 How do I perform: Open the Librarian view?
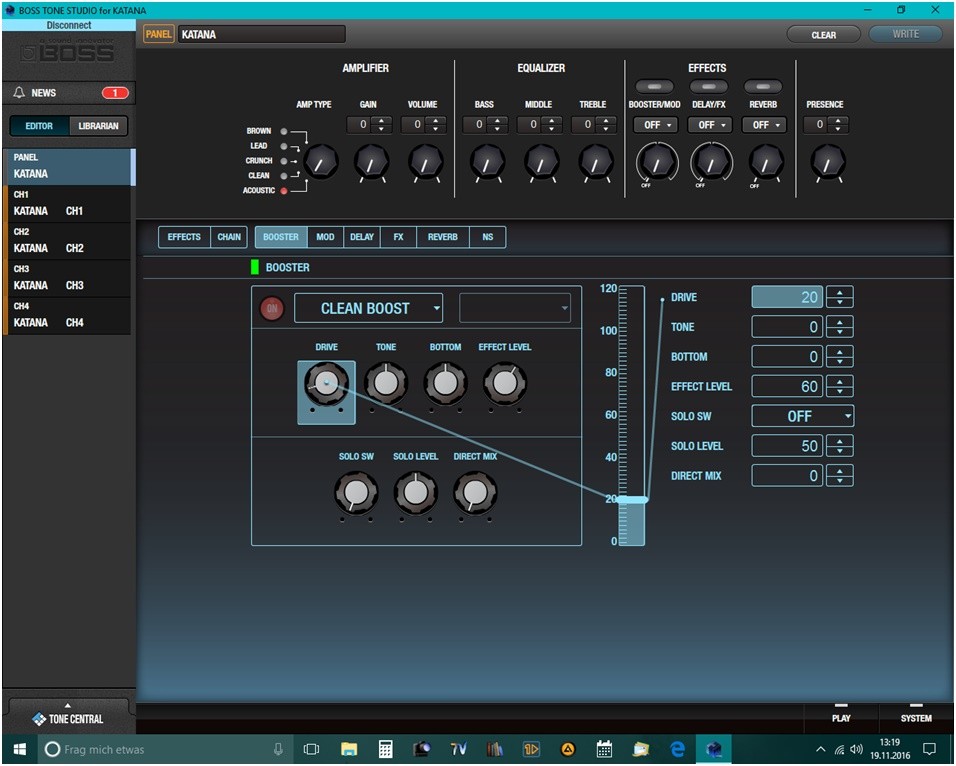(x=98, y=126)
